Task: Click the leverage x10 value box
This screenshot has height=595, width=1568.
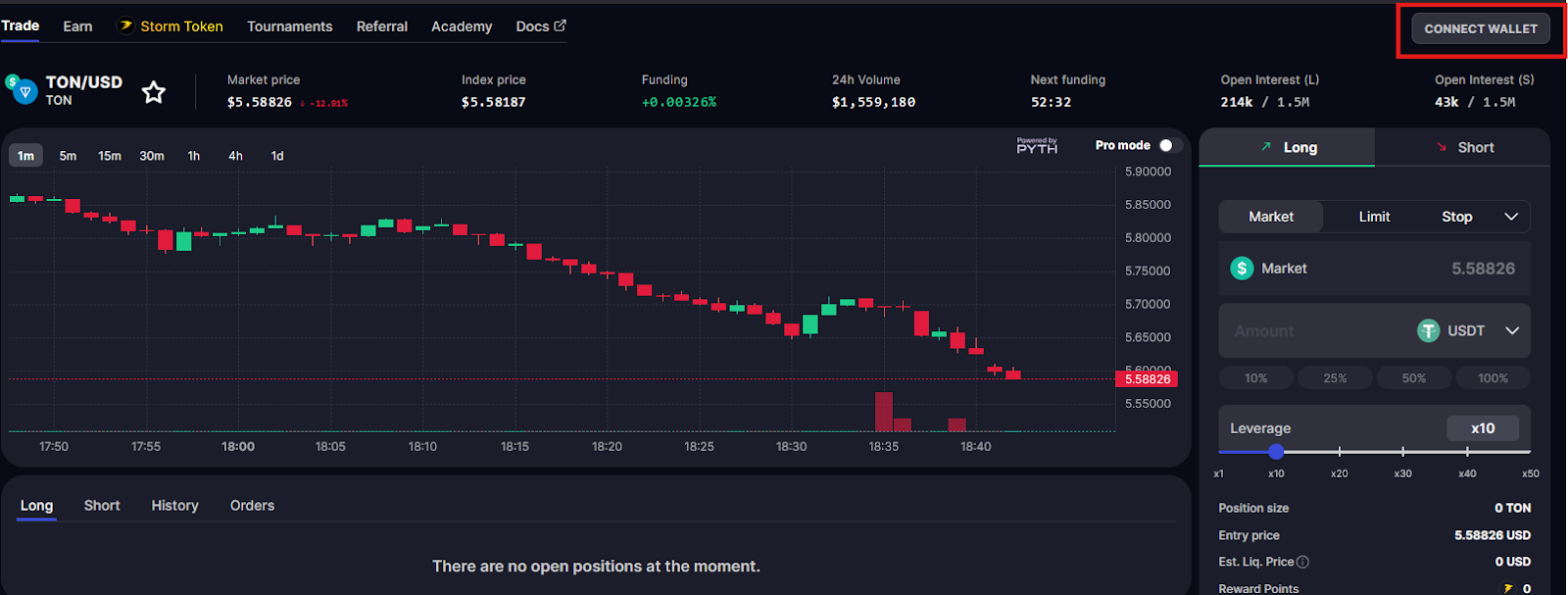Action: 1483,428
